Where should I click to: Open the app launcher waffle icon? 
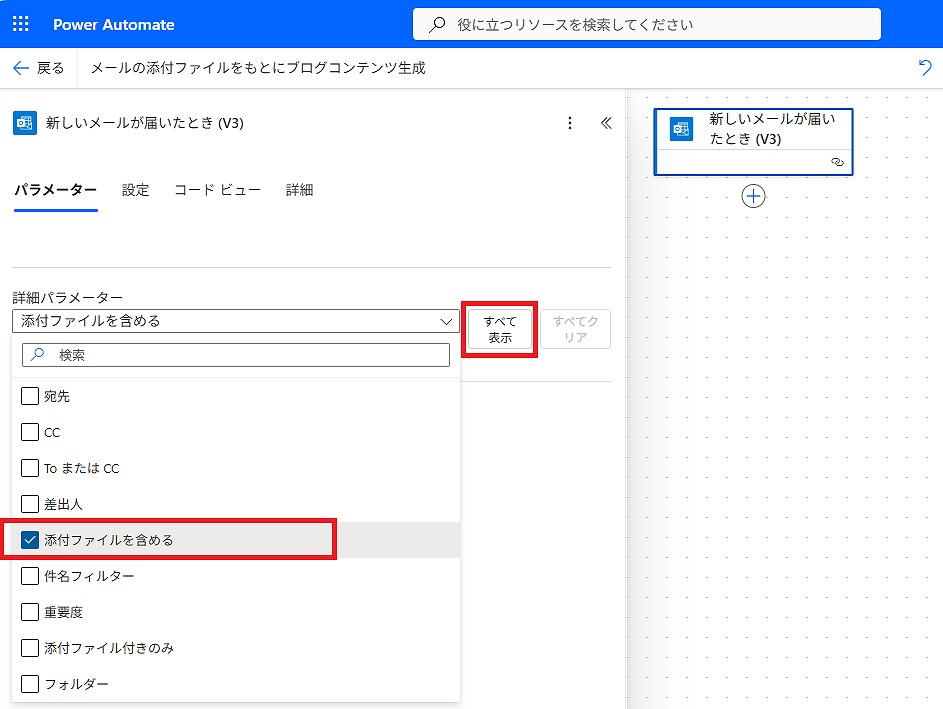(x=21, y=24)
